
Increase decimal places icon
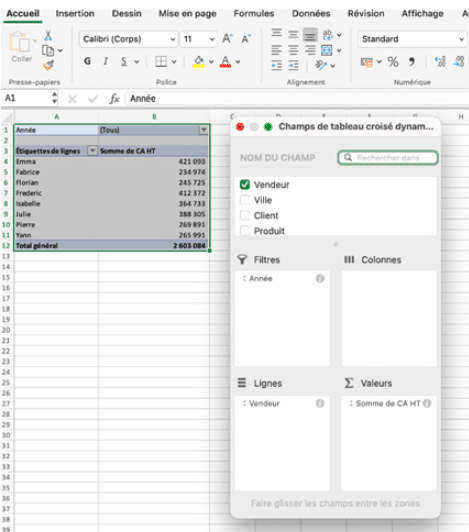pyautogui.click(x=440, y=62)
